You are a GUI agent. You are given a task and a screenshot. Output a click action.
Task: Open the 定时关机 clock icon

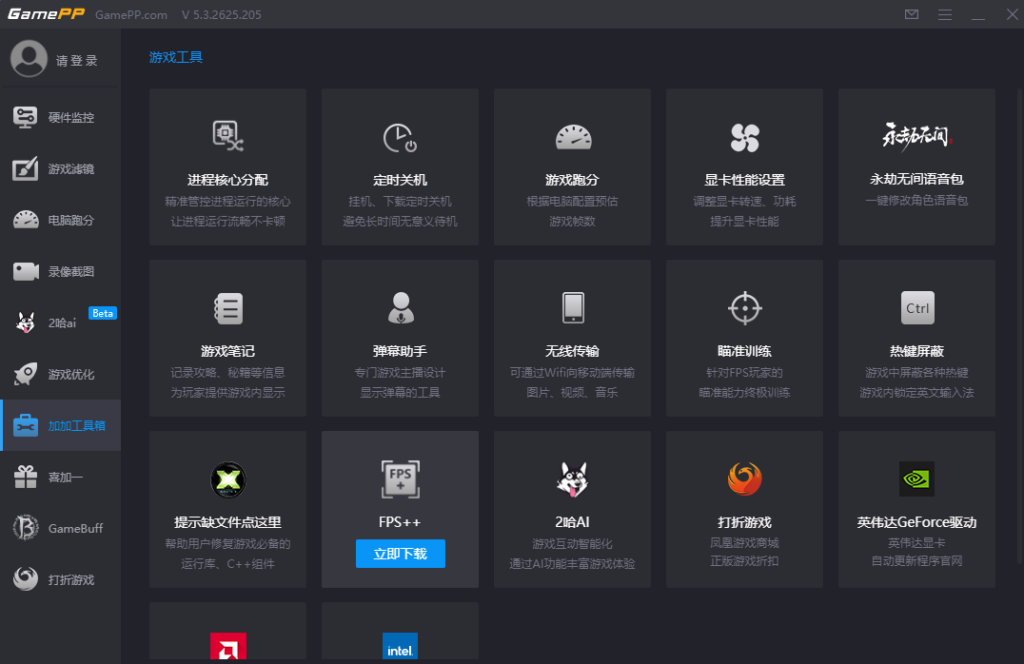[x=400, y=138]
